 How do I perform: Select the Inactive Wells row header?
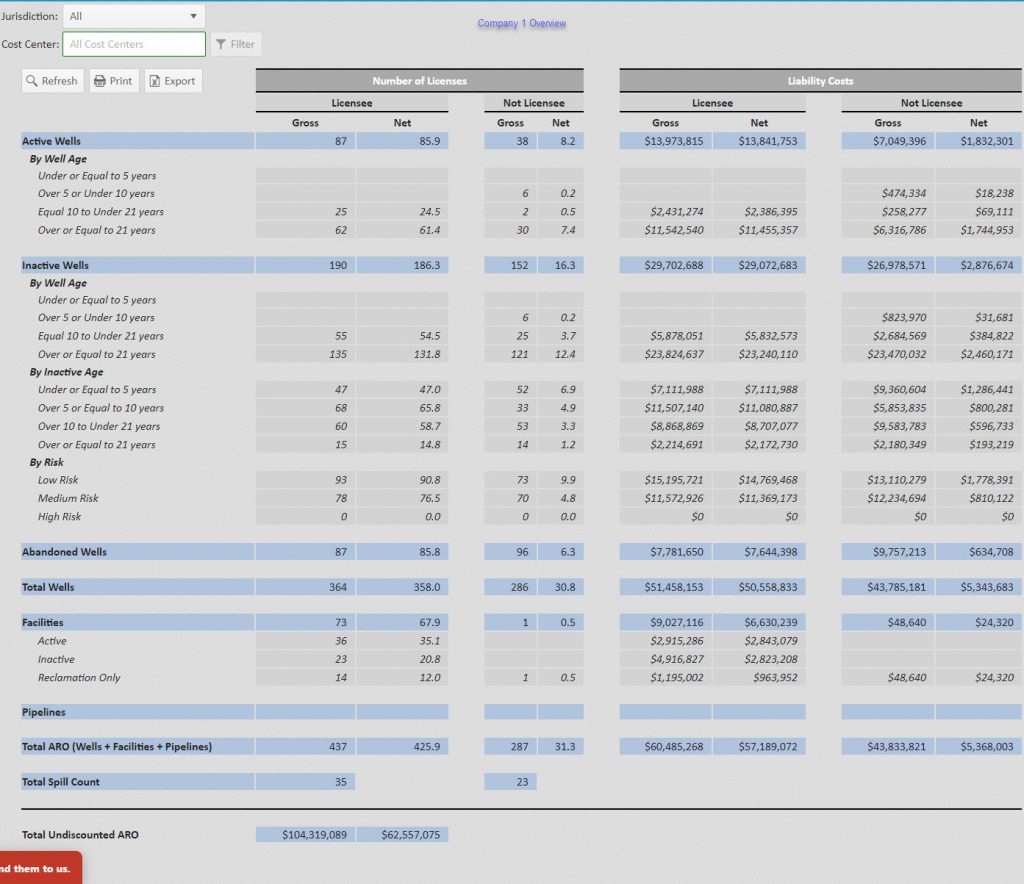coord(54,265)
